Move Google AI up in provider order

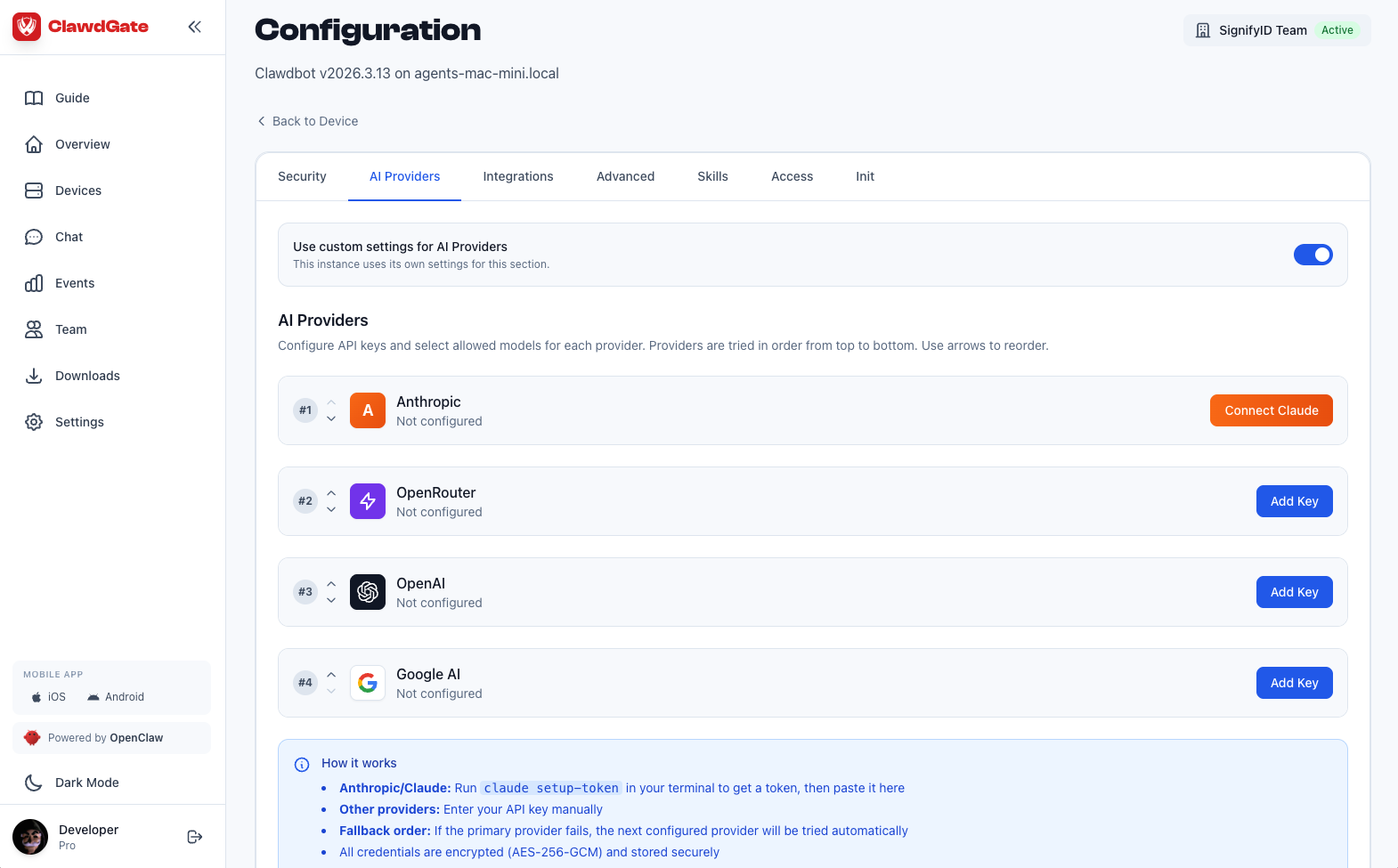click(x=331, y=675)
